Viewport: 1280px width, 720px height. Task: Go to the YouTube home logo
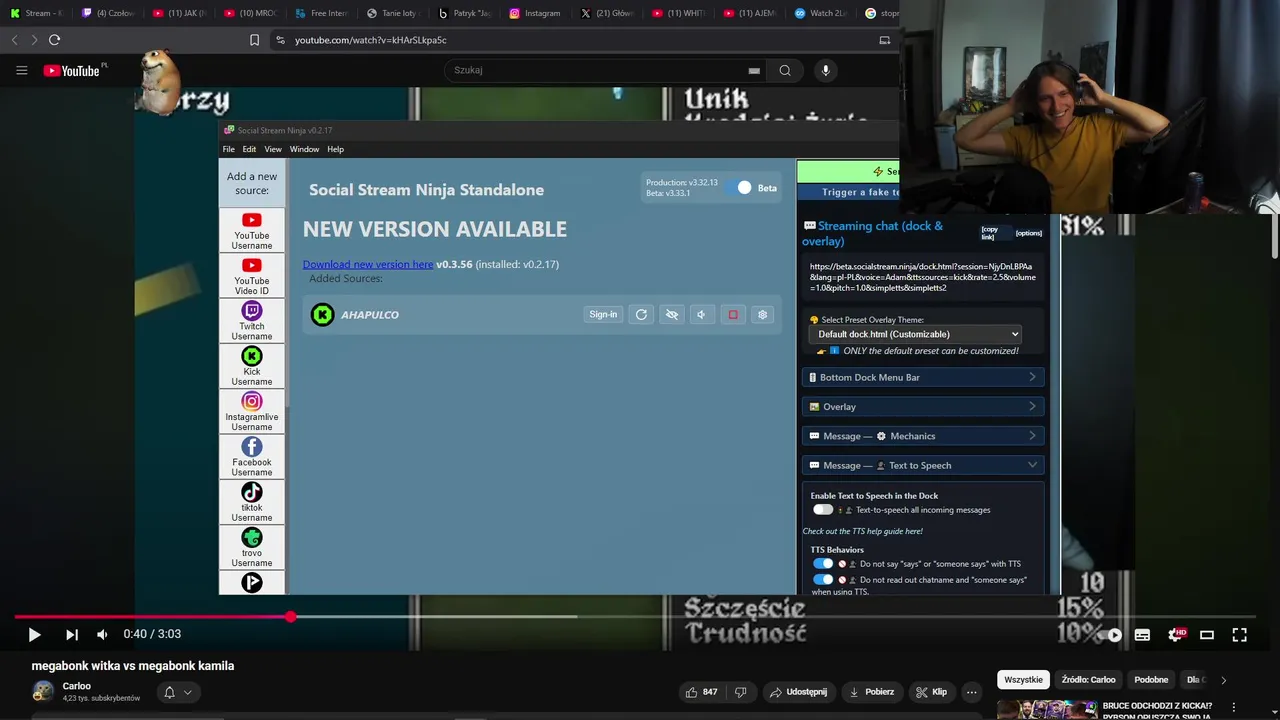pos(72,70)
